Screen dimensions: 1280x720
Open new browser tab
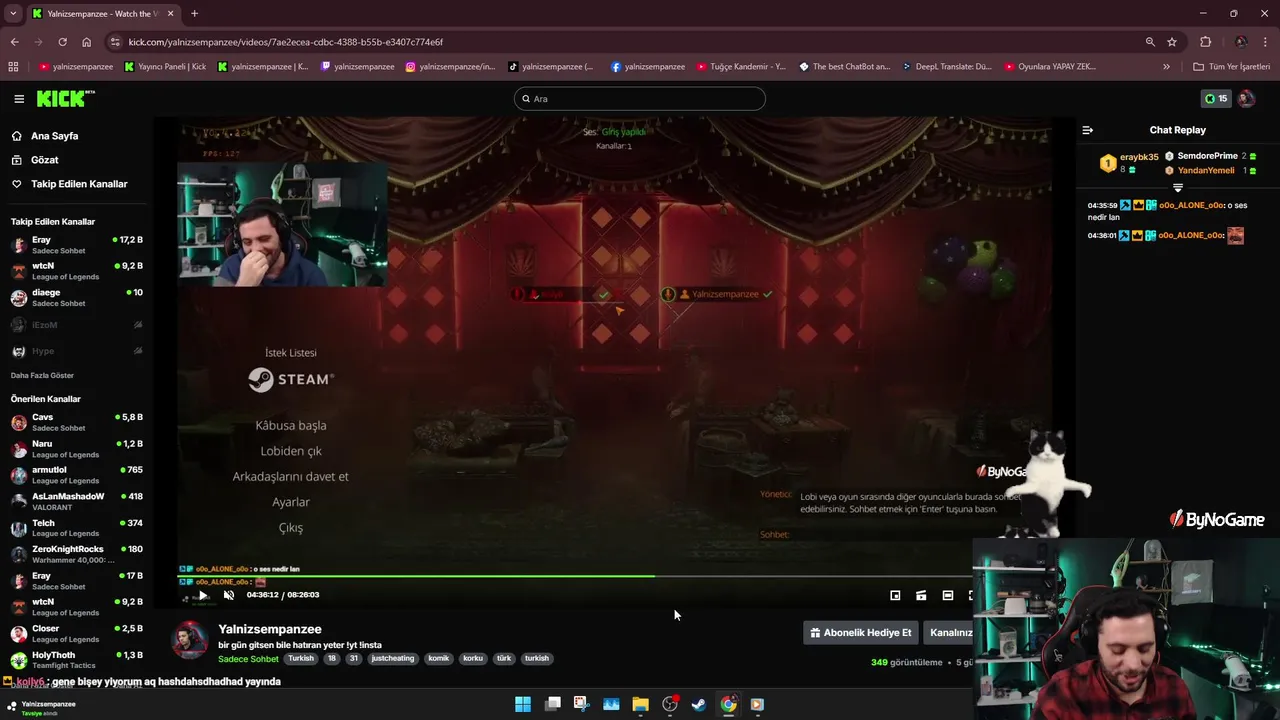pyautogui.click(x=194, y=14)
